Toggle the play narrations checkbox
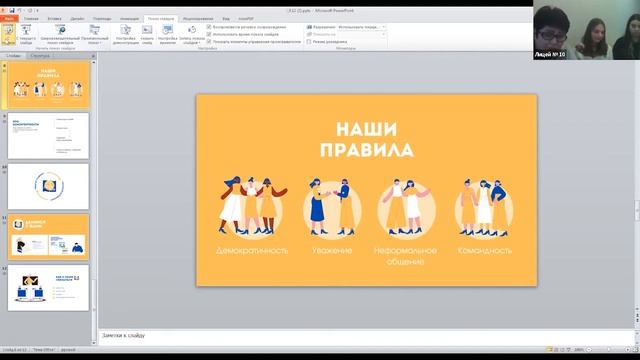This screenshot has width=640, height=360. pos(209,27)
